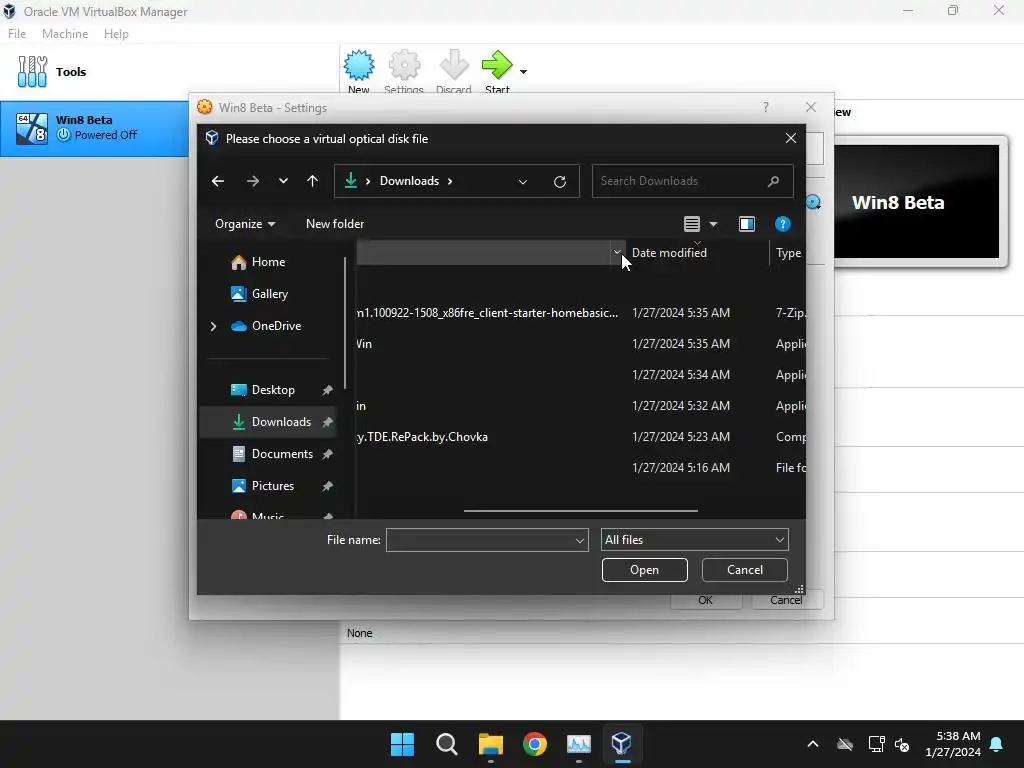Expand address bar history dropdown
This screenshot has height=768, width=1024.
pyautogui.click(x=522, y=182)
